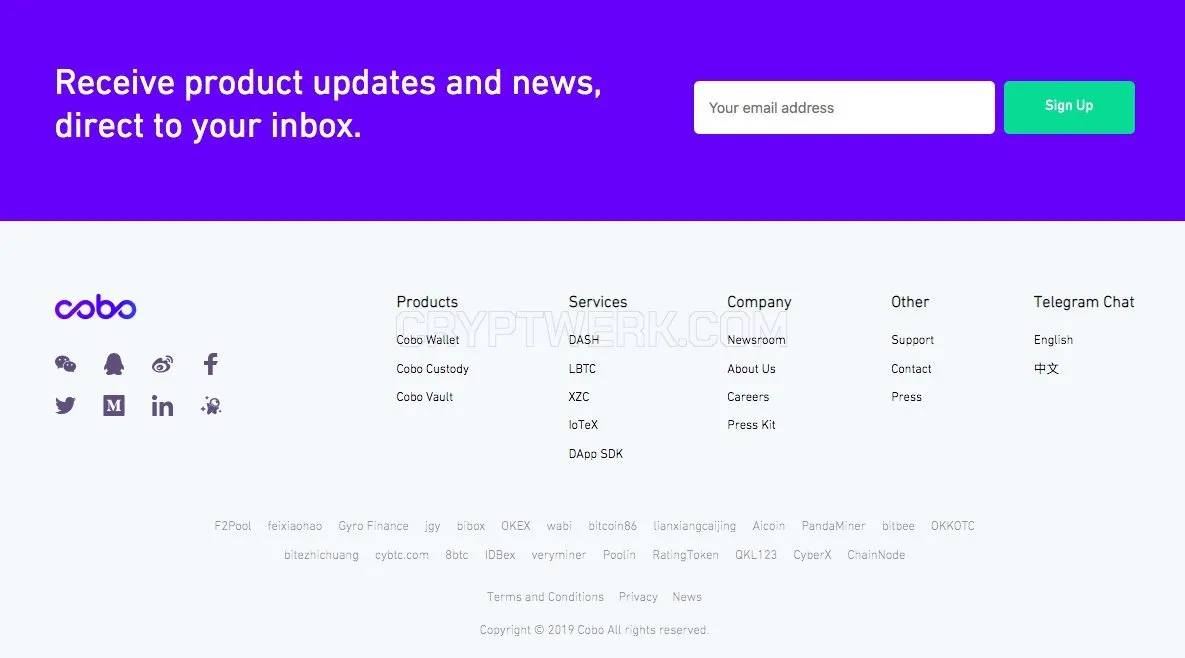Open the OKEX partner link
Viewport: 1185px width, 658px height.
[x=516, y=526]
